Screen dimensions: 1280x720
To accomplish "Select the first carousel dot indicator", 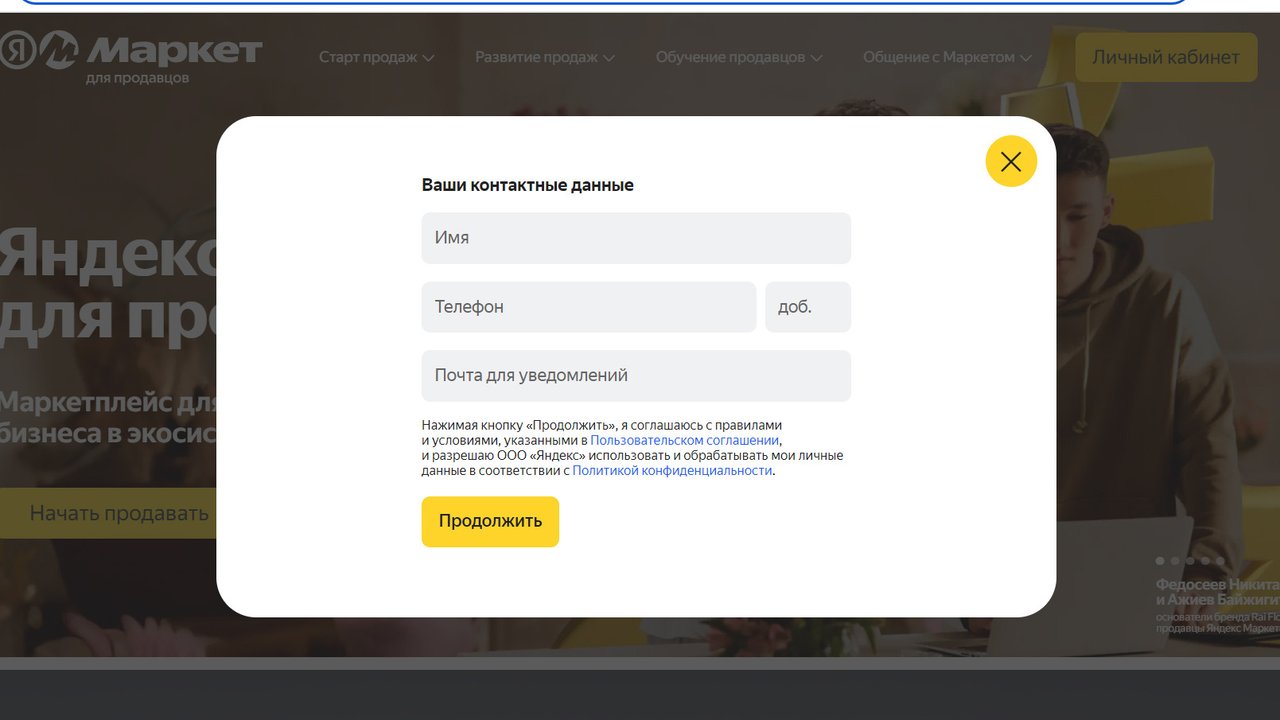I will tap(1160, 561).
